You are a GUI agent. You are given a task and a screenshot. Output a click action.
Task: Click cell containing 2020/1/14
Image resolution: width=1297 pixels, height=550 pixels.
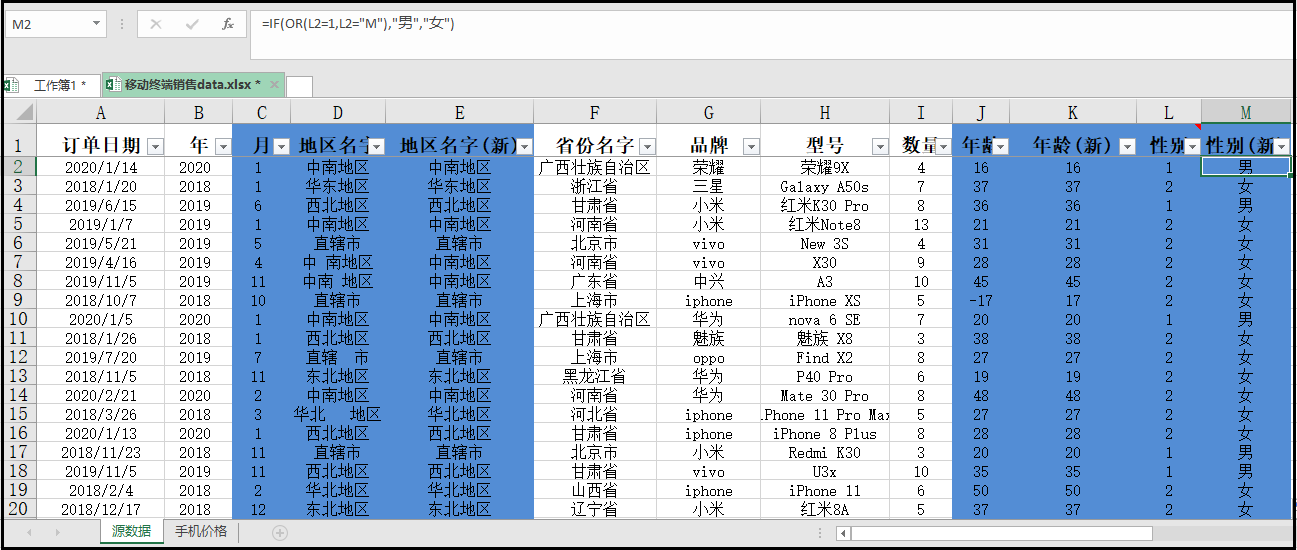100,167
